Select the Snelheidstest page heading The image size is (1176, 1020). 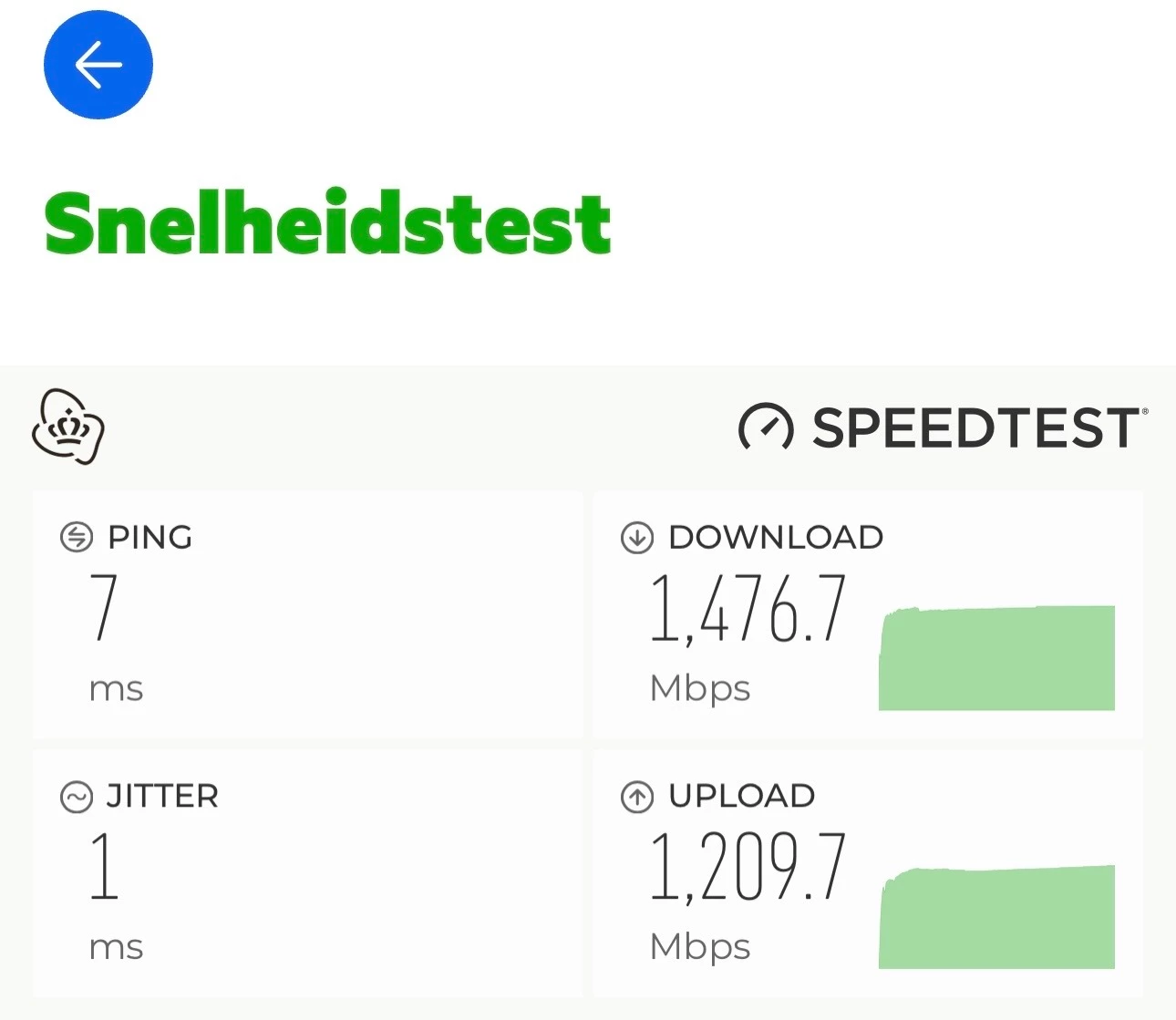tap(327, 223)
